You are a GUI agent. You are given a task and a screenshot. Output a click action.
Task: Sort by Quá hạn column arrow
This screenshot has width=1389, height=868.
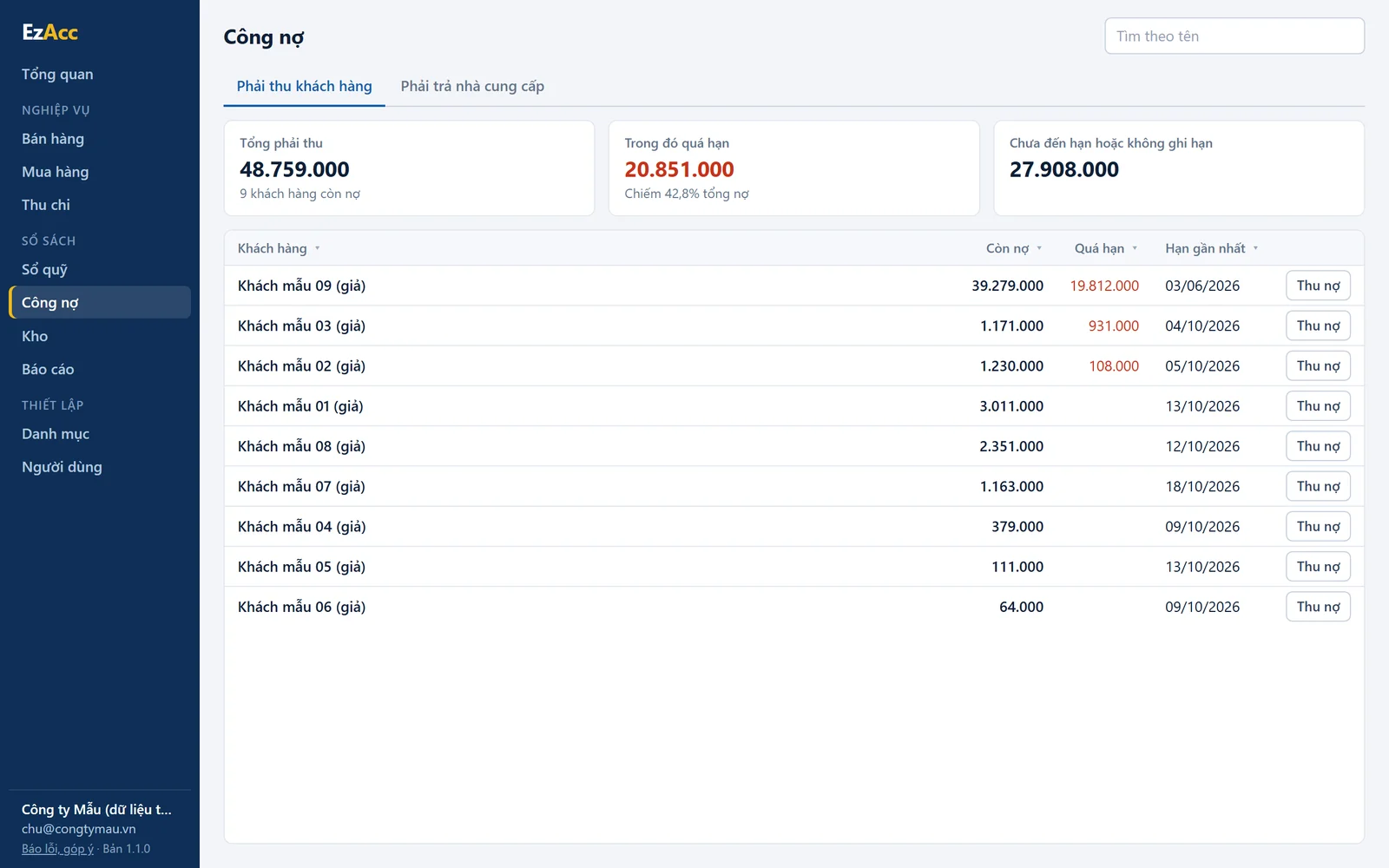pos(1135,248)
